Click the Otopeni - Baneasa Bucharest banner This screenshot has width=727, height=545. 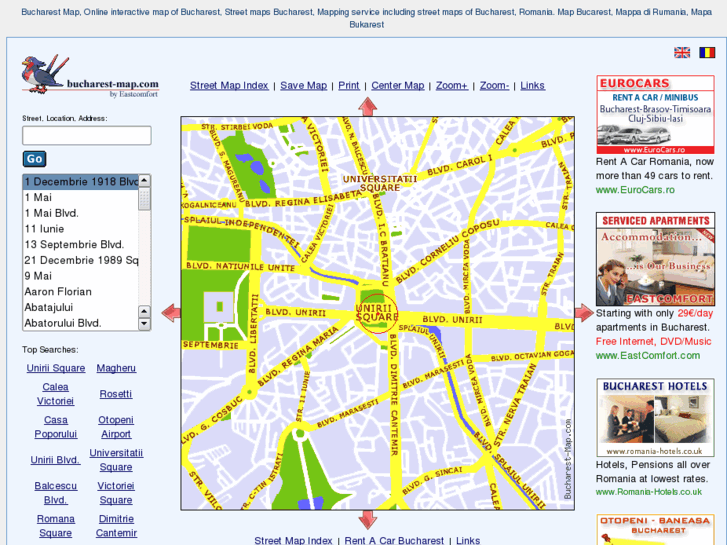[655, 529]
